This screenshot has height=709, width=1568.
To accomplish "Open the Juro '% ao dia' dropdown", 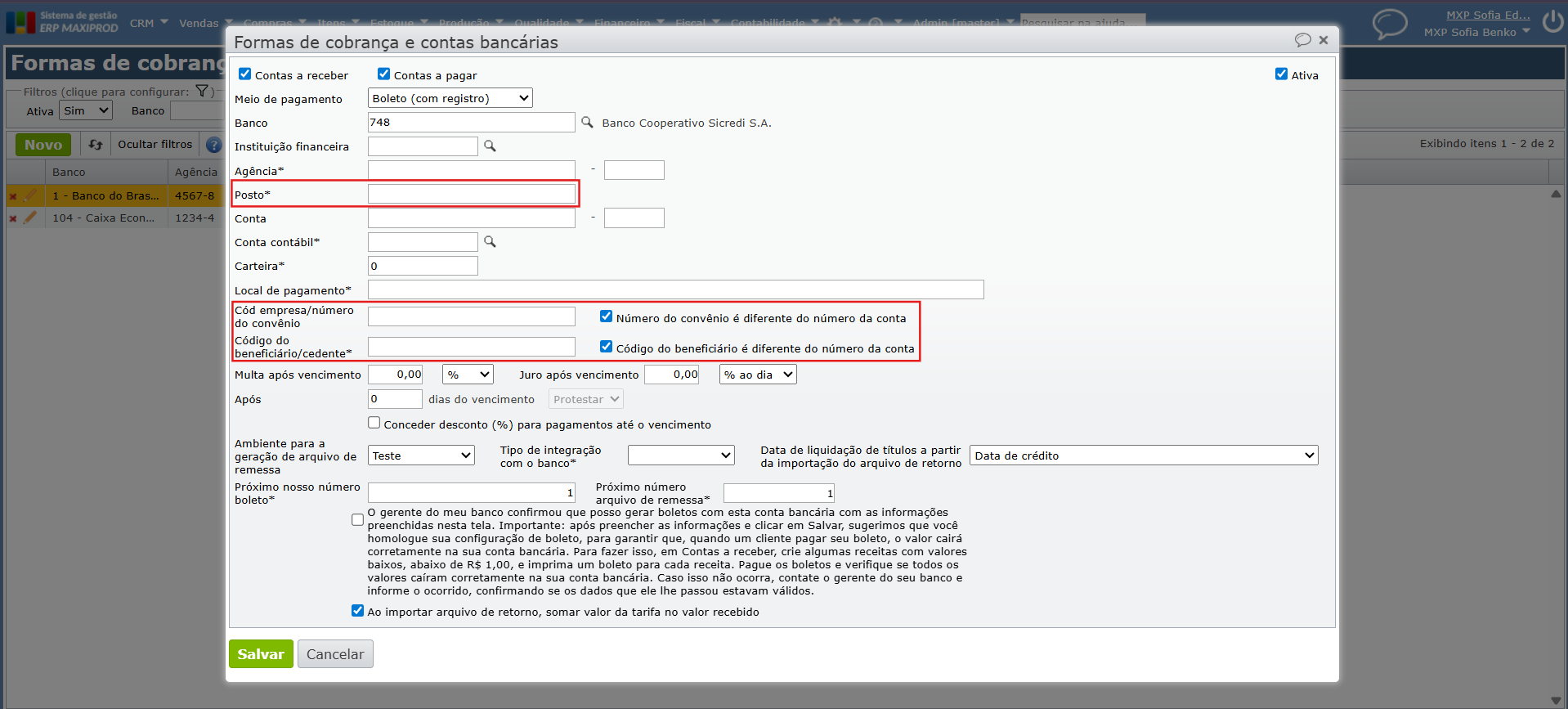I will [x=758, y=375].
